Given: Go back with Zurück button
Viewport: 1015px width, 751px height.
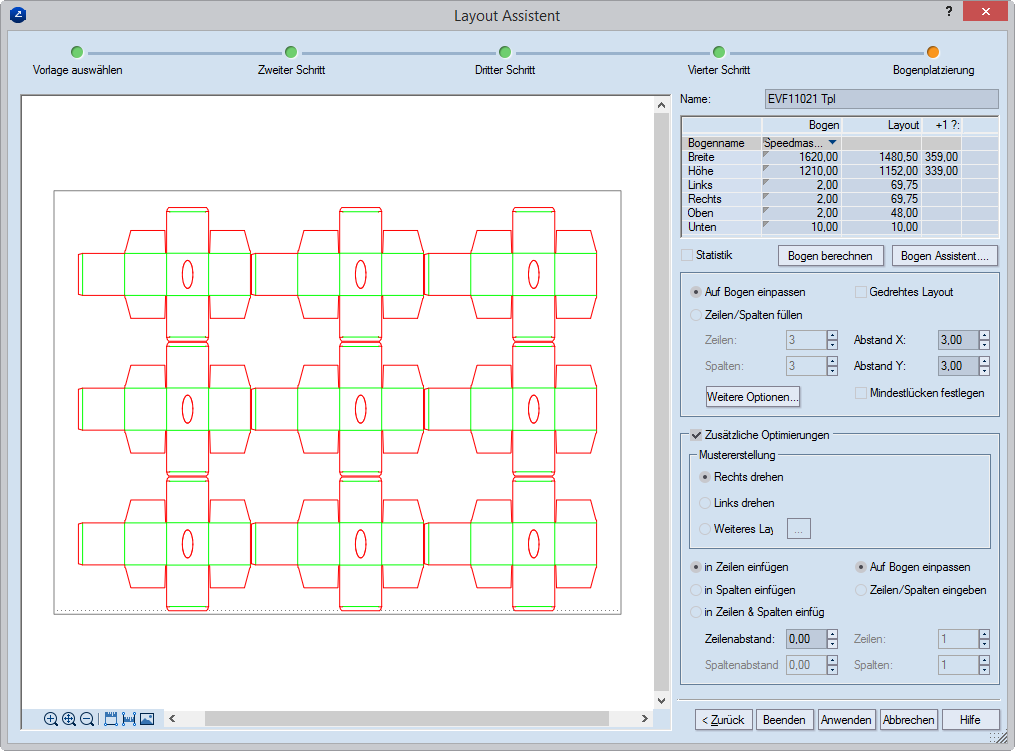Looking at the screenshot, I should 723,720.
